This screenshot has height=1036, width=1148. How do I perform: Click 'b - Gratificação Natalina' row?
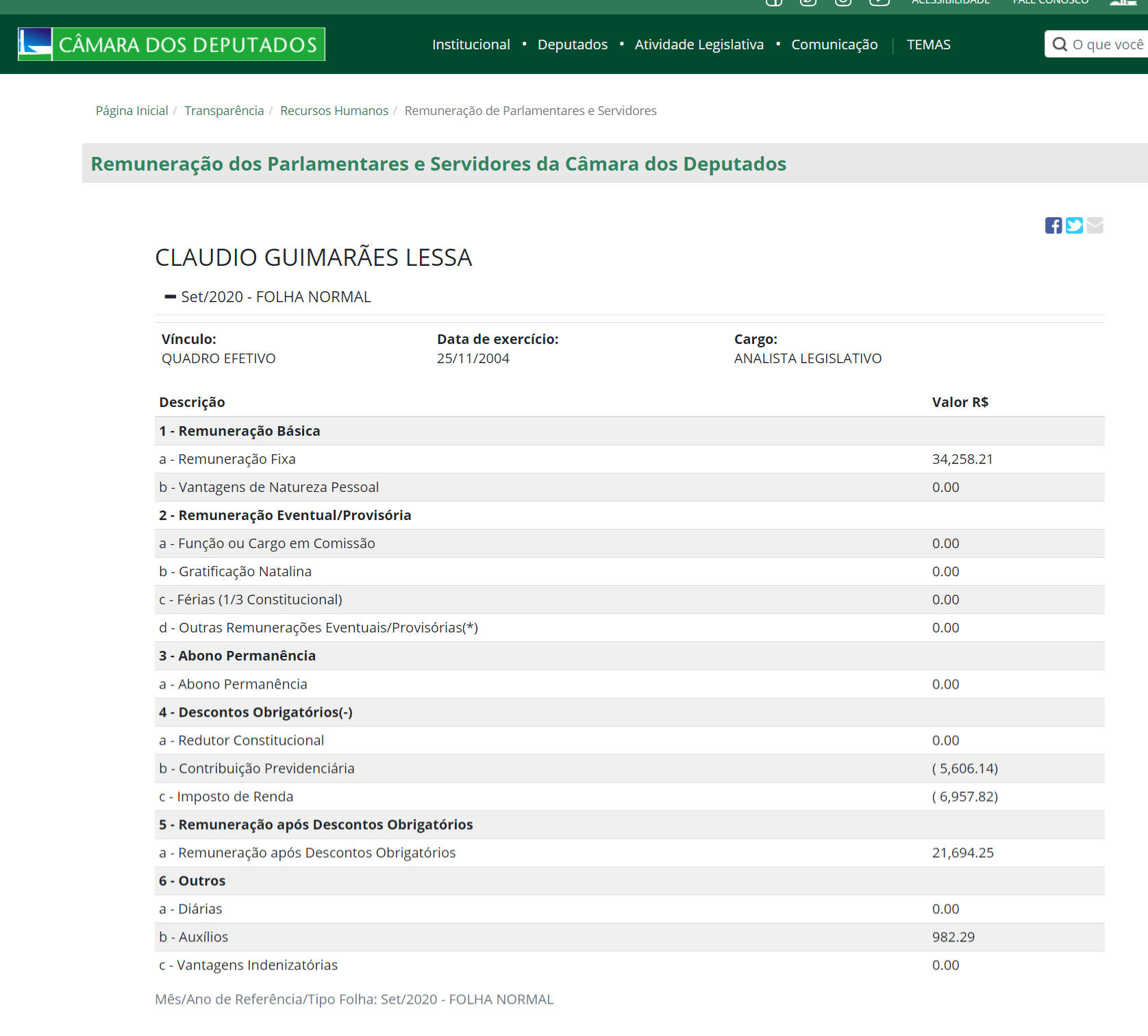tap(629, 571)
